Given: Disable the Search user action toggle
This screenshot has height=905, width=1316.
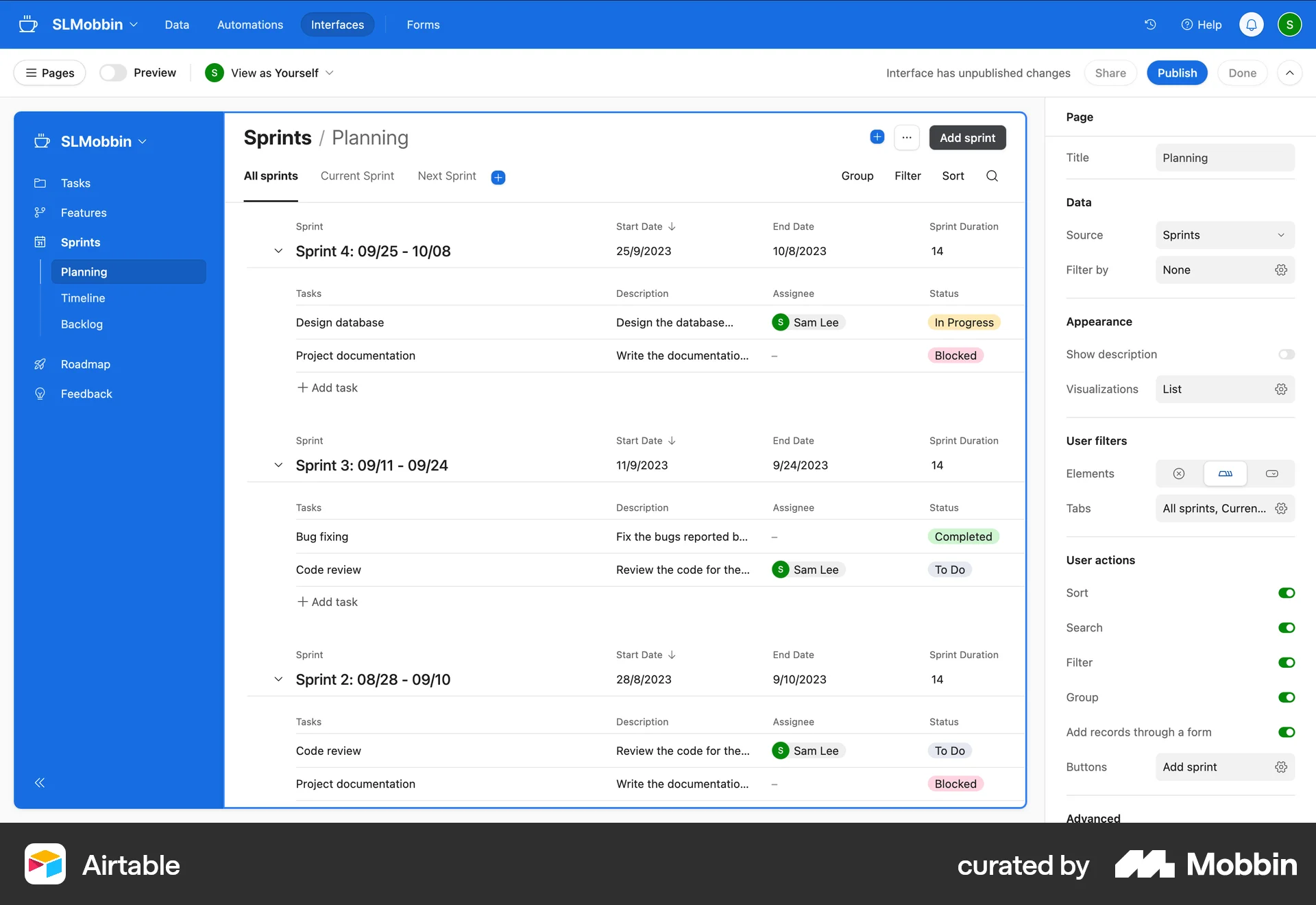Looking at the screenshot, I should (1287, 627).
